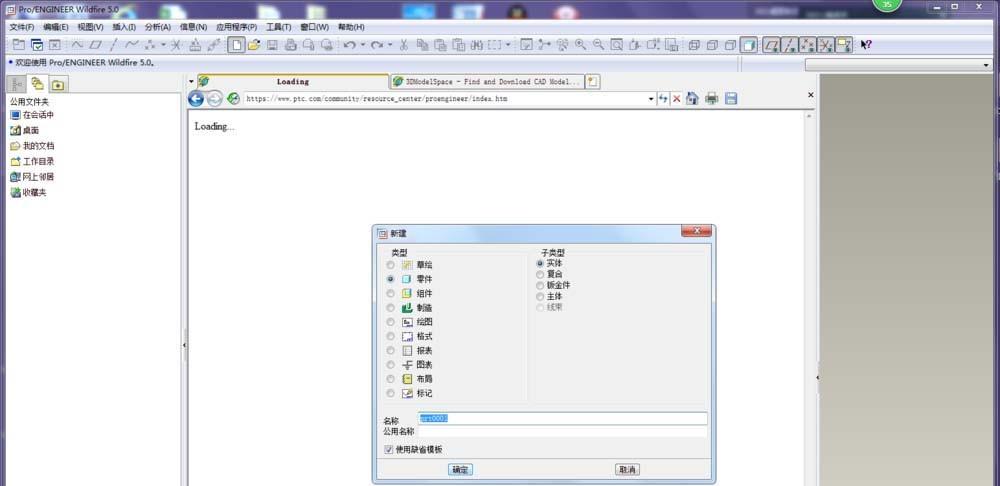Screen dimensions: 1000x486
Task: Collapse the navigator panel side arrow
Action: click(184, 345)
